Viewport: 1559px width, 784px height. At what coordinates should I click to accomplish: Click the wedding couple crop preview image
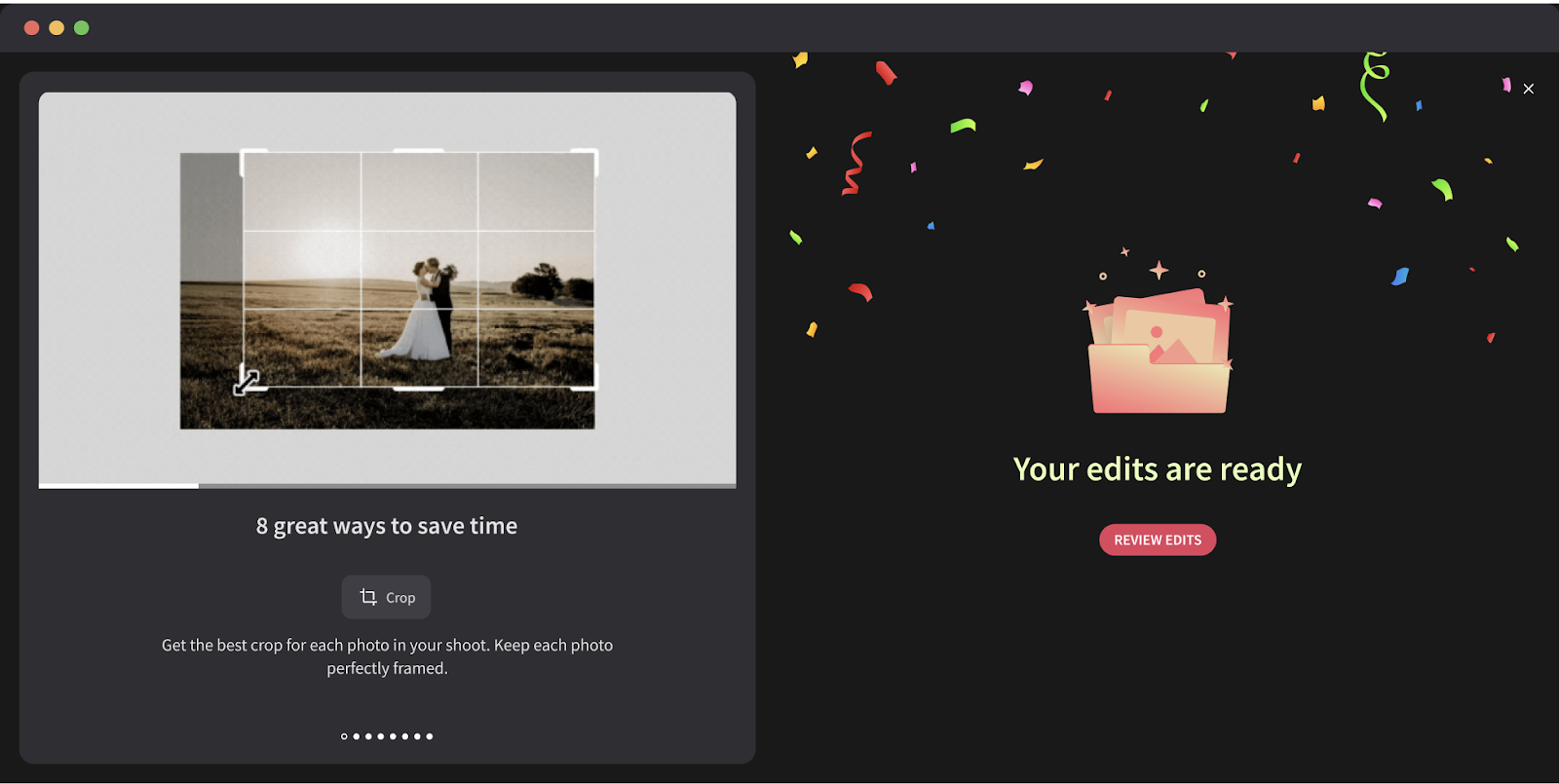point(387,290)
